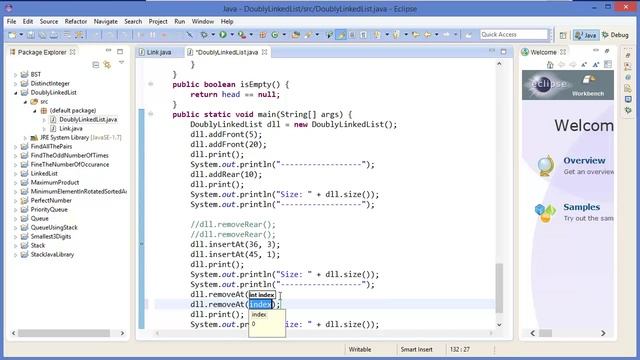This screenshot has width=640, height=360.
Task: Open the Refactor menu
Action: click(x=76, y=21)
